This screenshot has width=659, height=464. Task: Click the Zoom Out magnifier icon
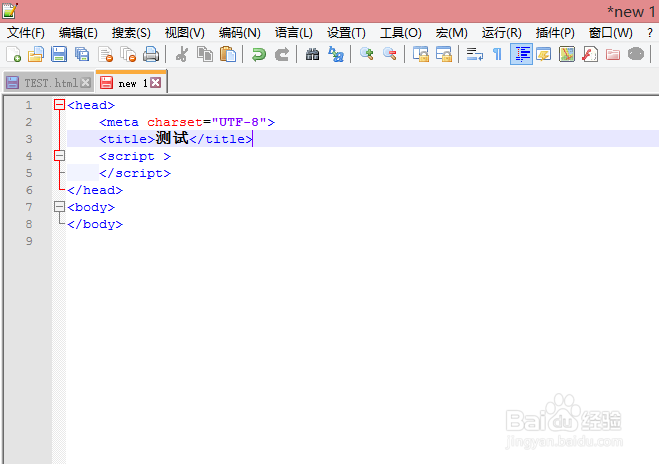tap(390, 54)
